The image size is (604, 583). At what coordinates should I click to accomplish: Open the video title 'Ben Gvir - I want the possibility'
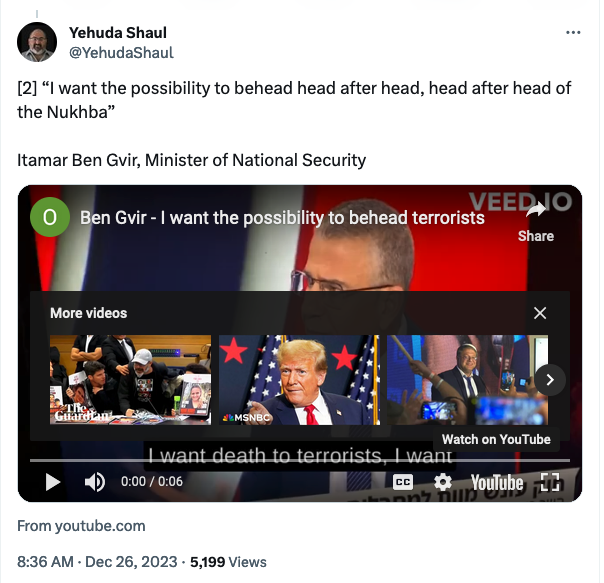coord(282,218)
